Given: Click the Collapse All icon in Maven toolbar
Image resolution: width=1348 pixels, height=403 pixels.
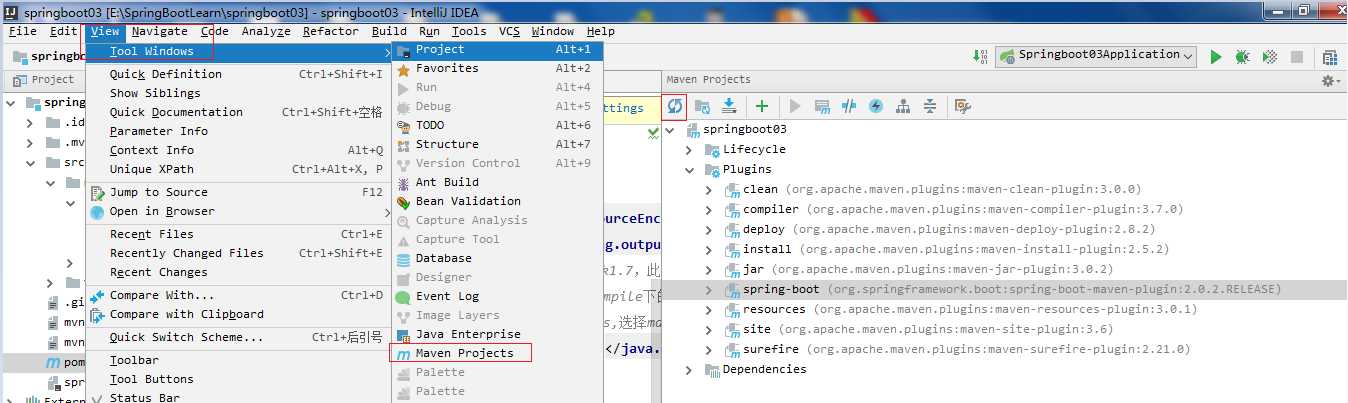Looking at the screenshot, I should coord(930,106).
